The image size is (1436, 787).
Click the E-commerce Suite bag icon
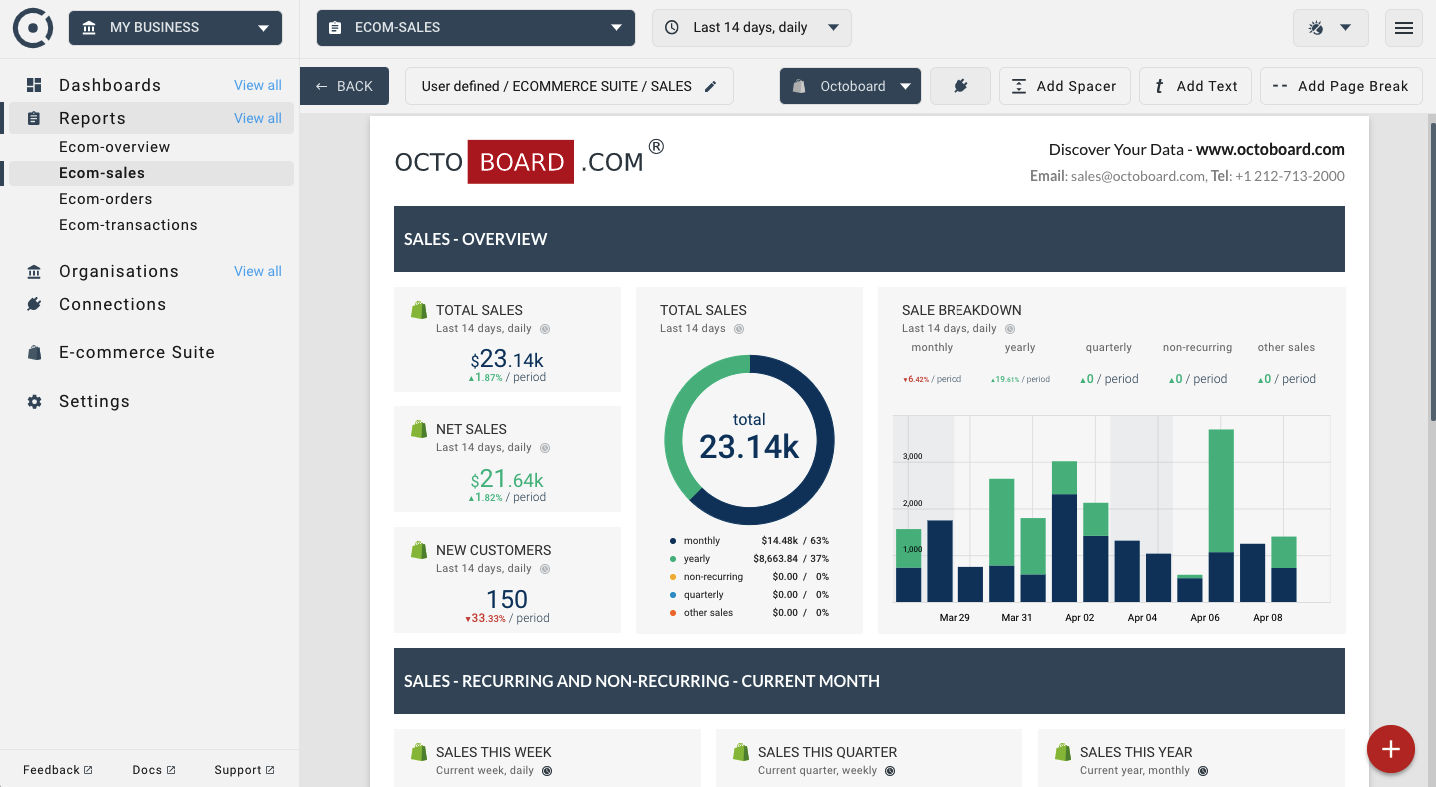(x=34, y=353)
